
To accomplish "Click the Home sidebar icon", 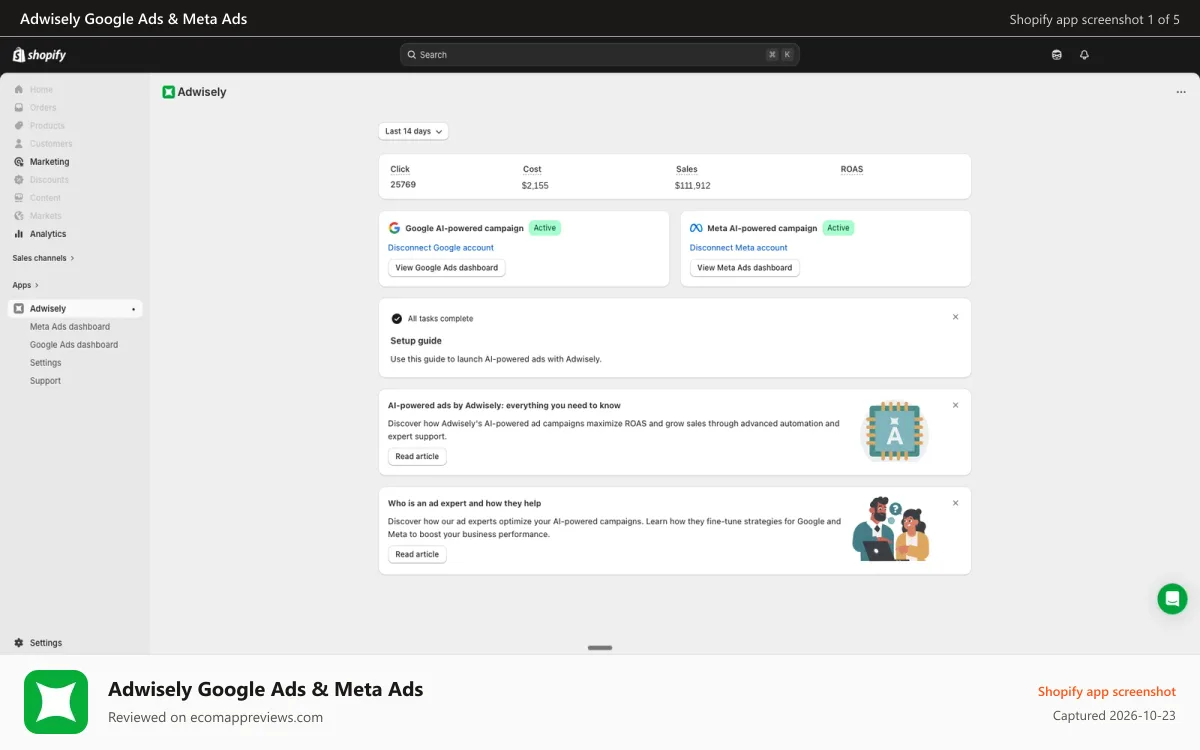I will coord(19,90).
